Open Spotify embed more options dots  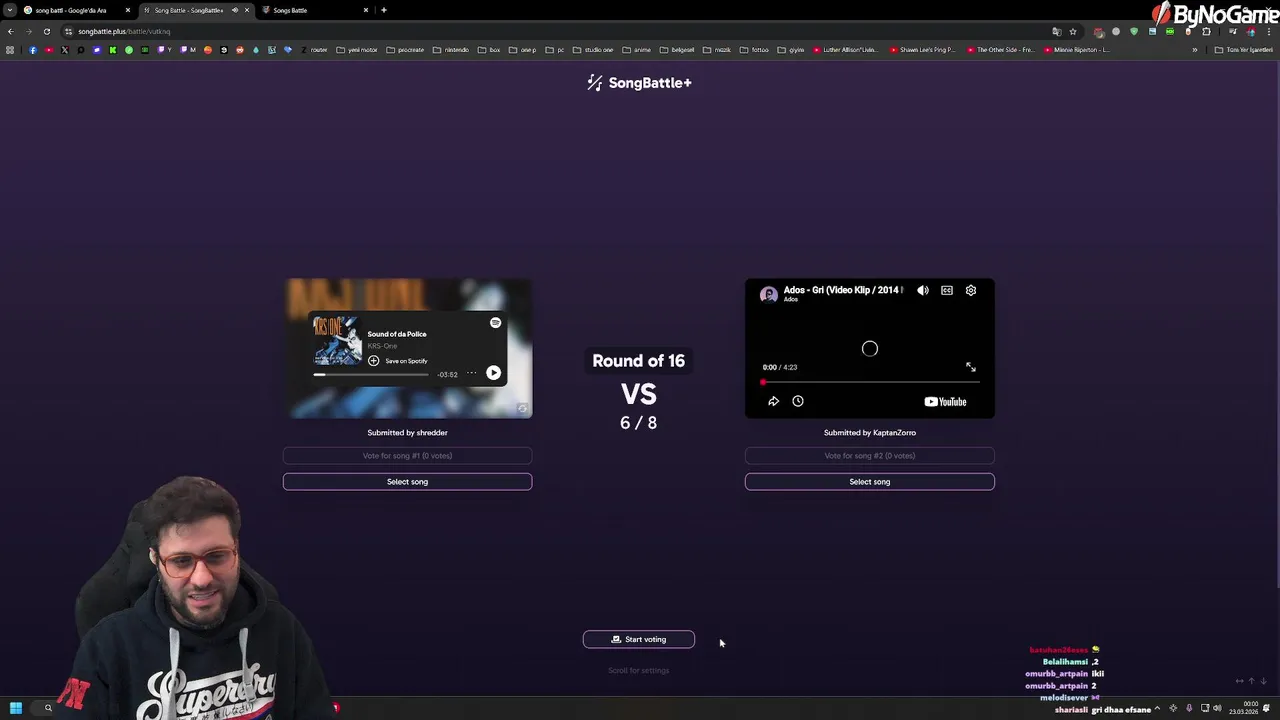click(471, 373)
